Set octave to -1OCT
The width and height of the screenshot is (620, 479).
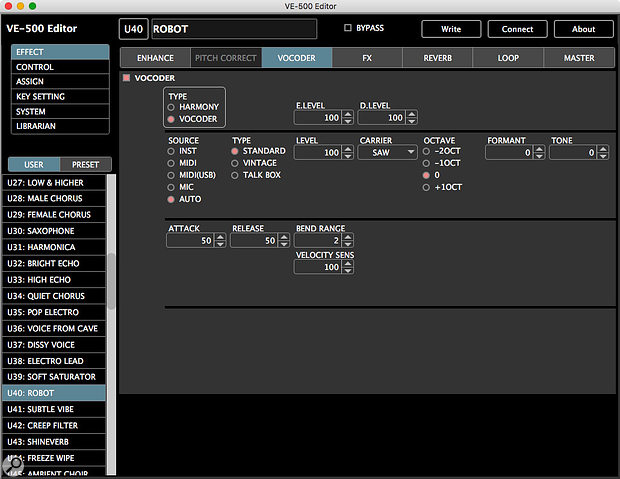pos(426,163)
